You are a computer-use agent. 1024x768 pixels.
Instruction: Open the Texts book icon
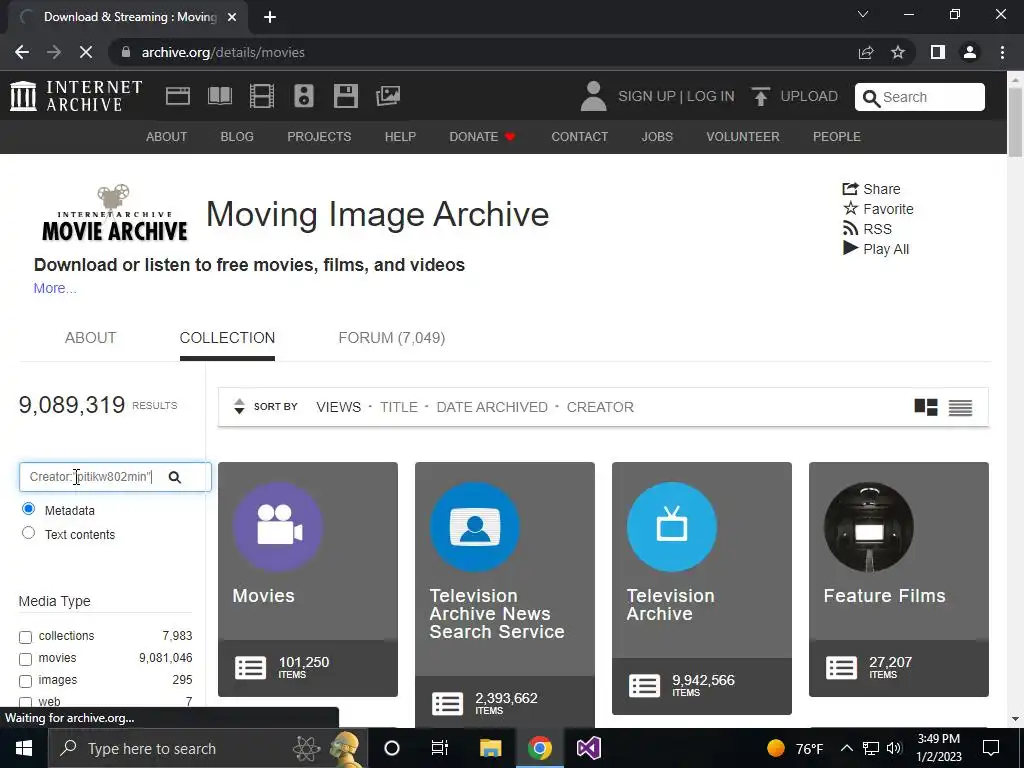(x=219, y=96)
